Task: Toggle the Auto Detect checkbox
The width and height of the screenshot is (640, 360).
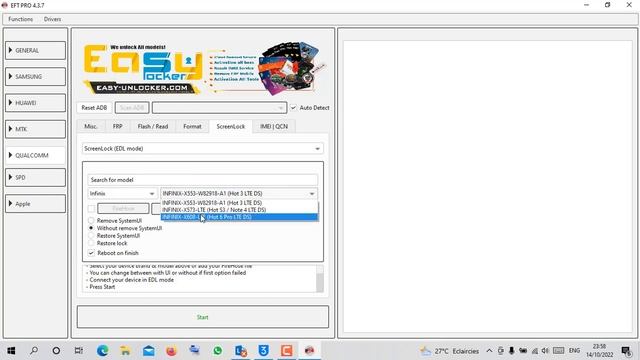Action: [x=293, y=108]
